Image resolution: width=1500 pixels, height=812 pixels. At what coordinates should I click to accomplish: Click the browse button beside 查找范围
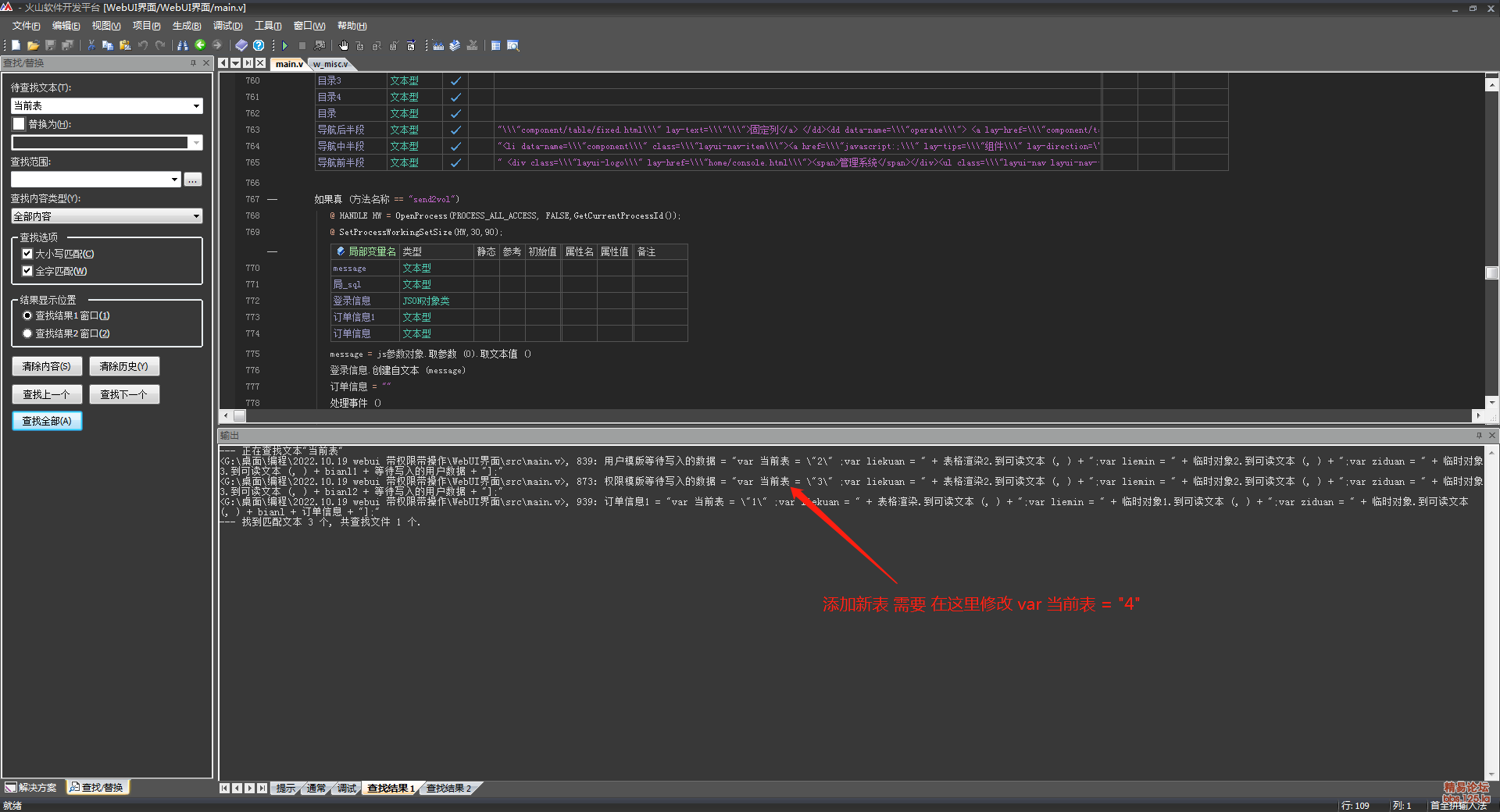(193, 180)
